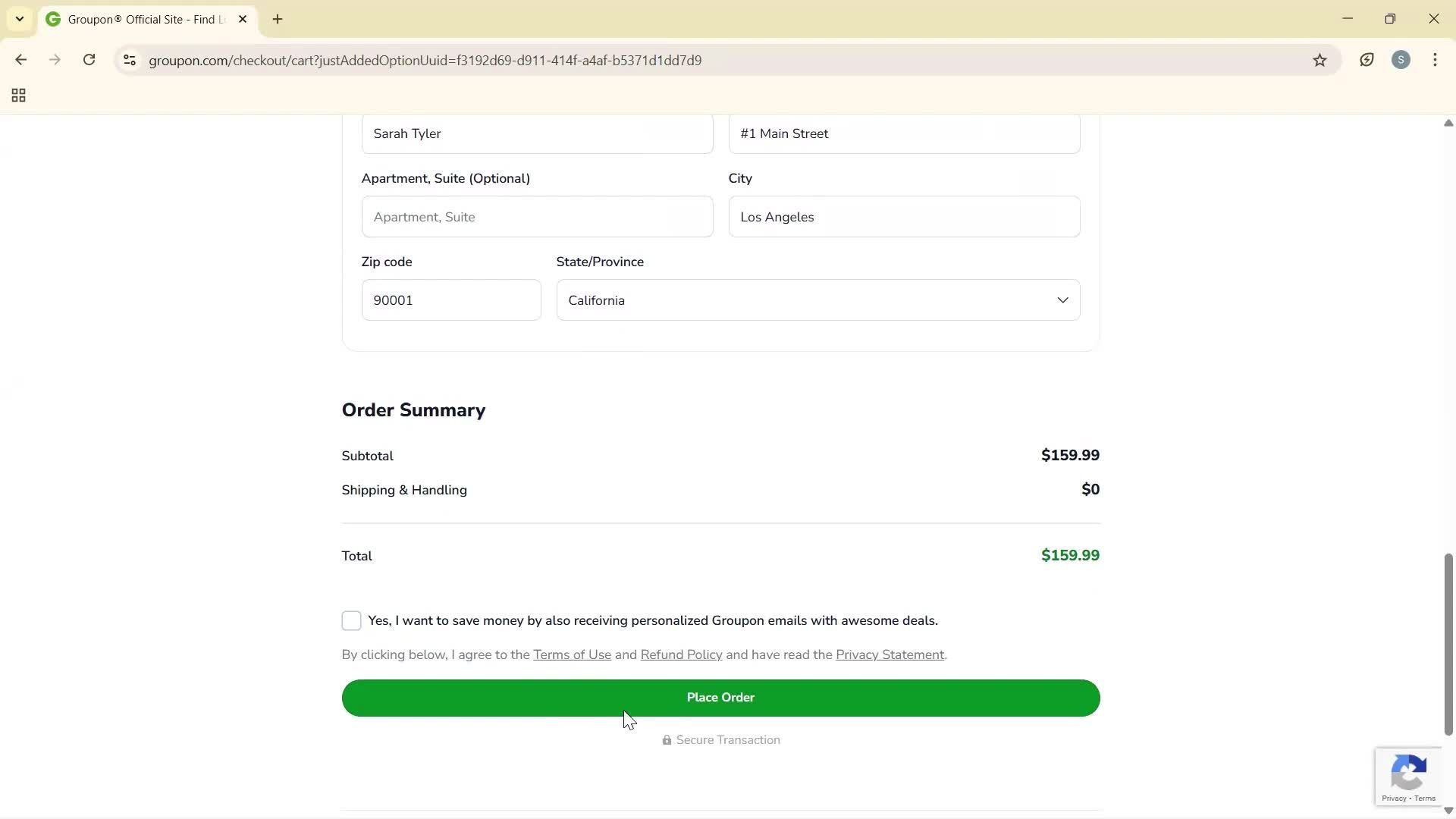Open the Chrome three-dot menu

pyautogui.click(x=1436, y=60)
